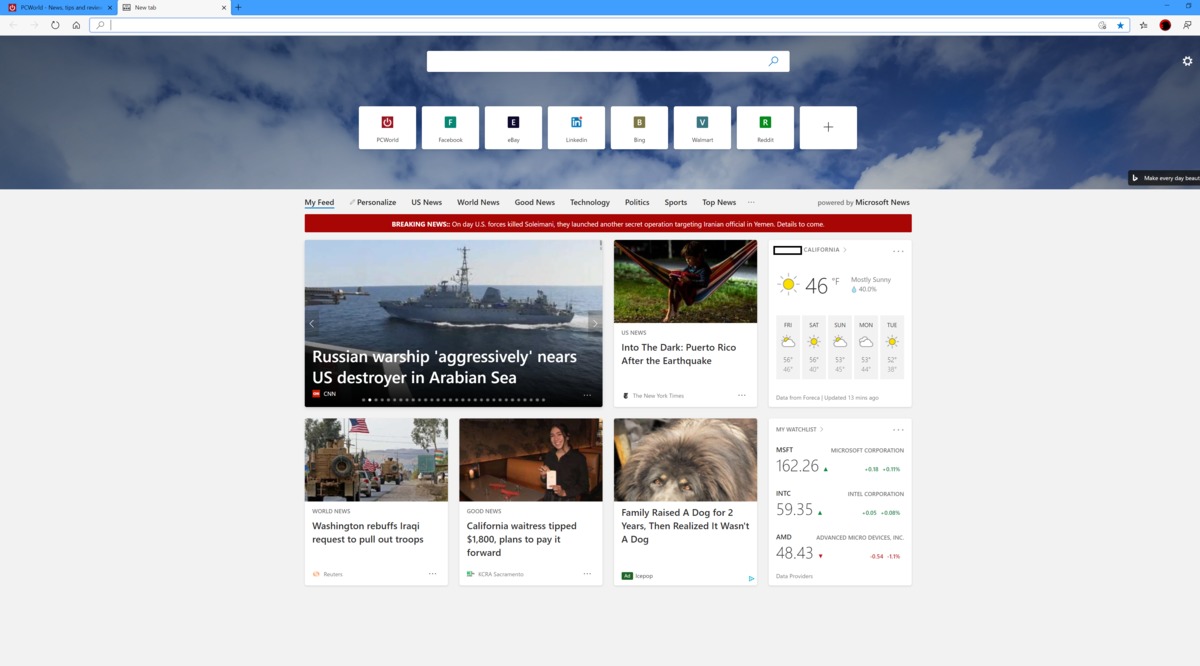Open 'Washington rebuffs Iraqi request' article

tap(368, 532)
